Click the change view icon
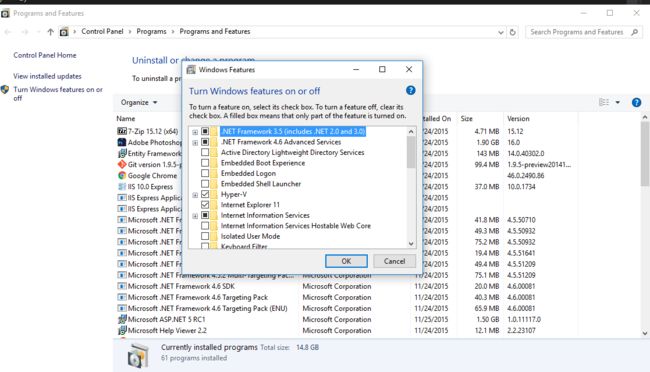650x372 pixels. (x=604, y=102)
